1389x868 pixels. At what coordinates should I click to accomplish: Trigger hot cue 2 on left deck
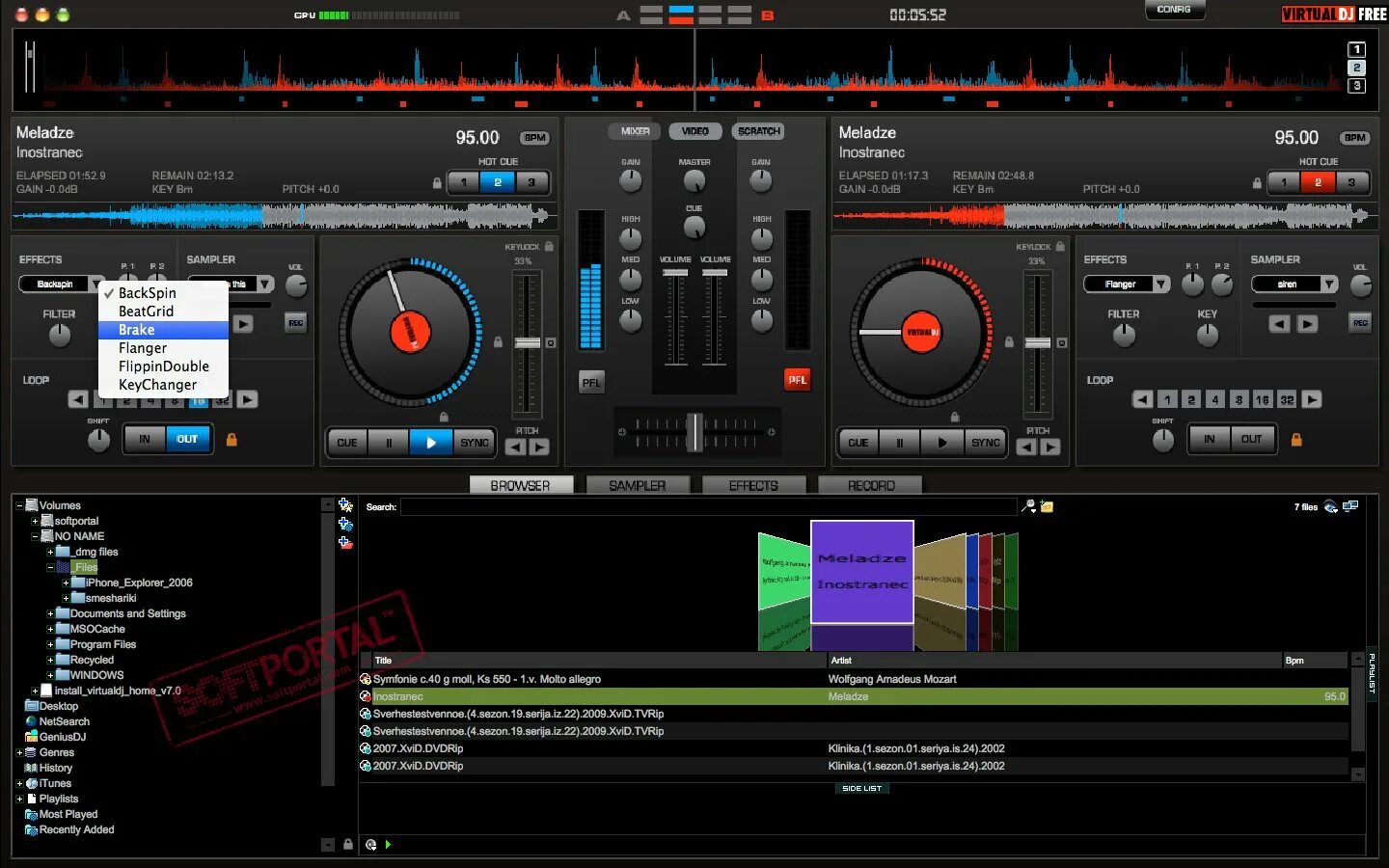click(498, 182)
